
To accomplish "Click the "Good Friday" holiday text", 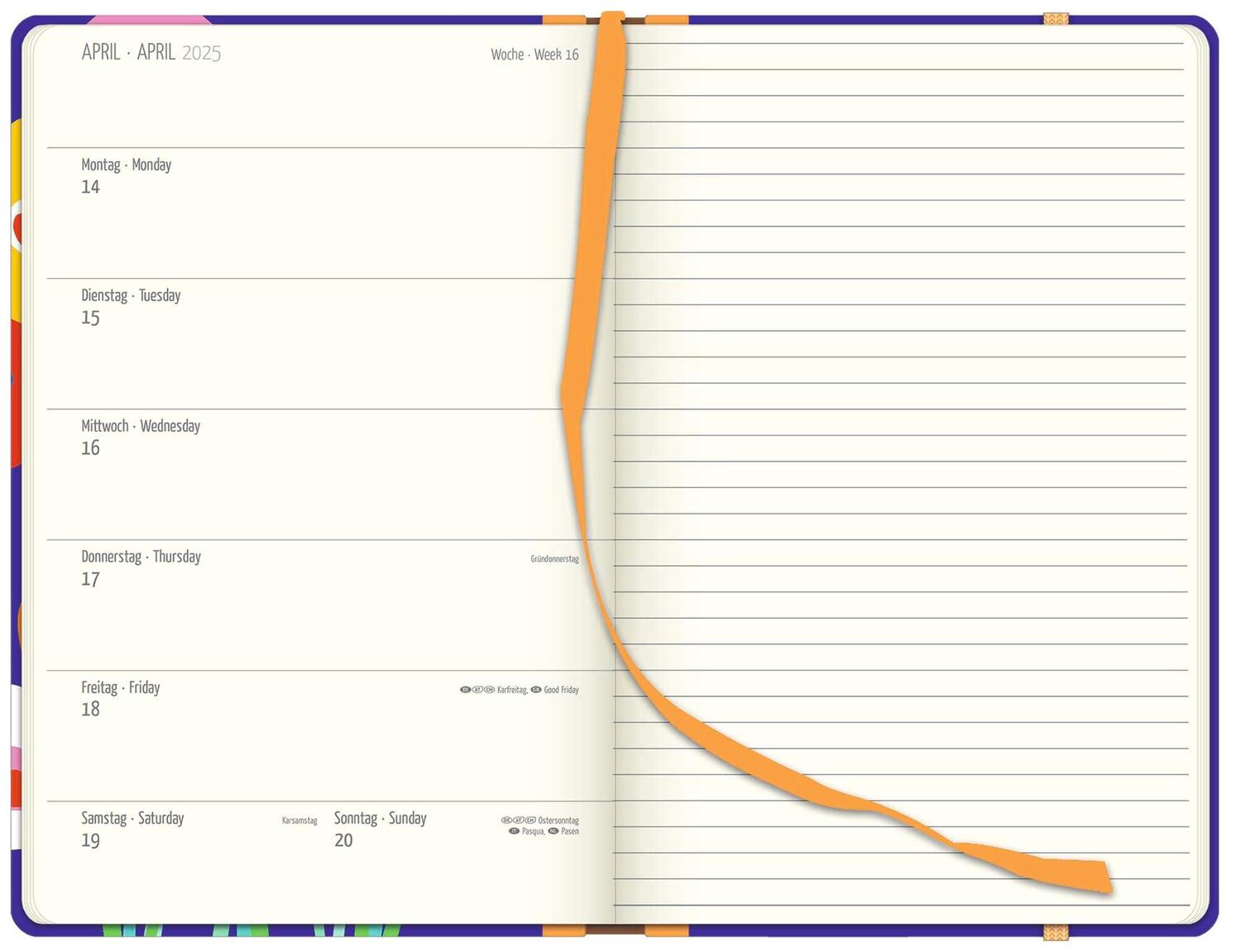I will click(x=562, y=690).
